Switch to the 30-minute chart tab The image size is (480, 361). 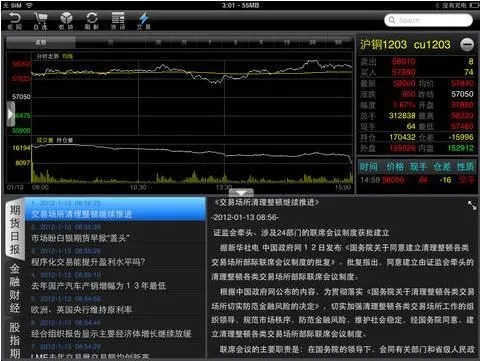click(312, 43)
